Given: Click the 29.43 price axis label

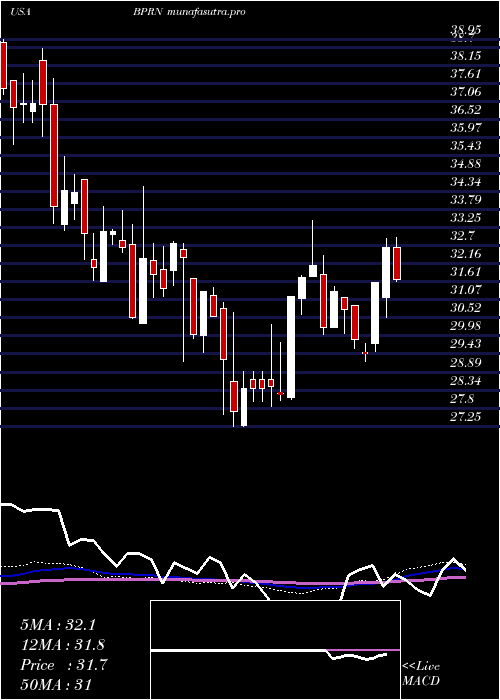Looking at the screenshot, I should point(466,344).
